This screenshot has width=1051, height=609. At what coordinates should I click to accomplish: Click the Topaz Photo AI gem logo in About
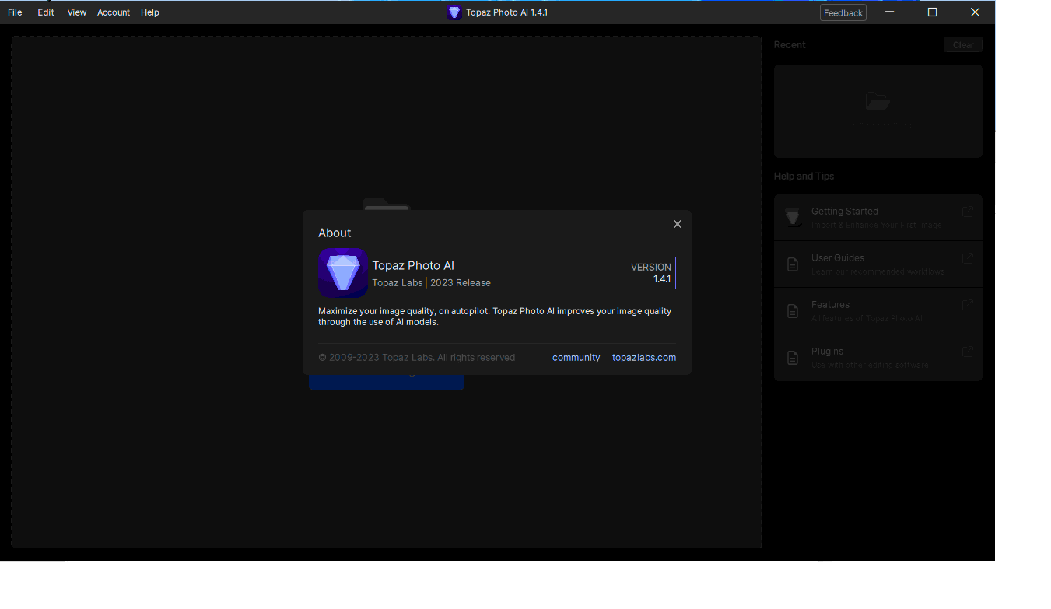pyautogui.click(x=343, y=273)
